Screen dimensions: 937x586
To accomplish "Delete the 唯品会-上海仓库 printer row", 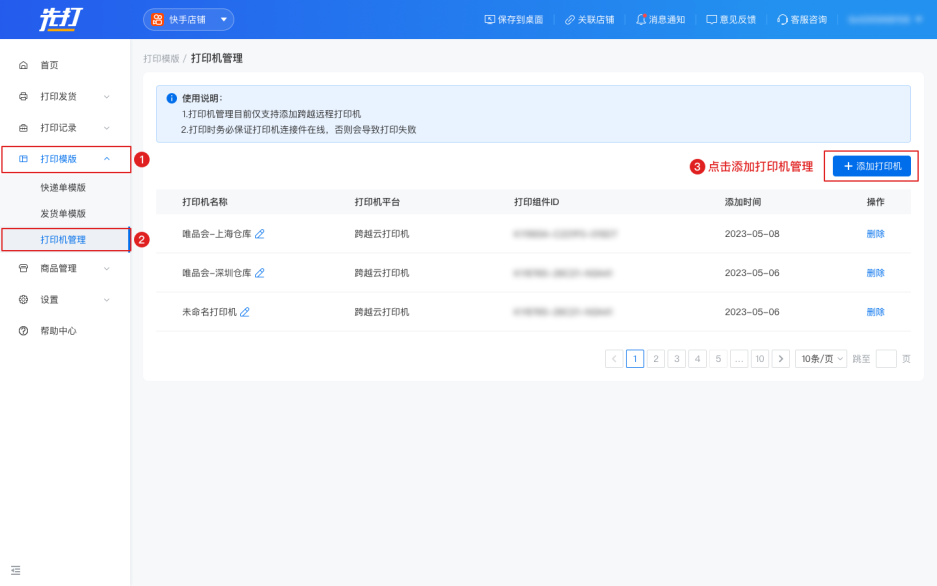I will [875, 234].
